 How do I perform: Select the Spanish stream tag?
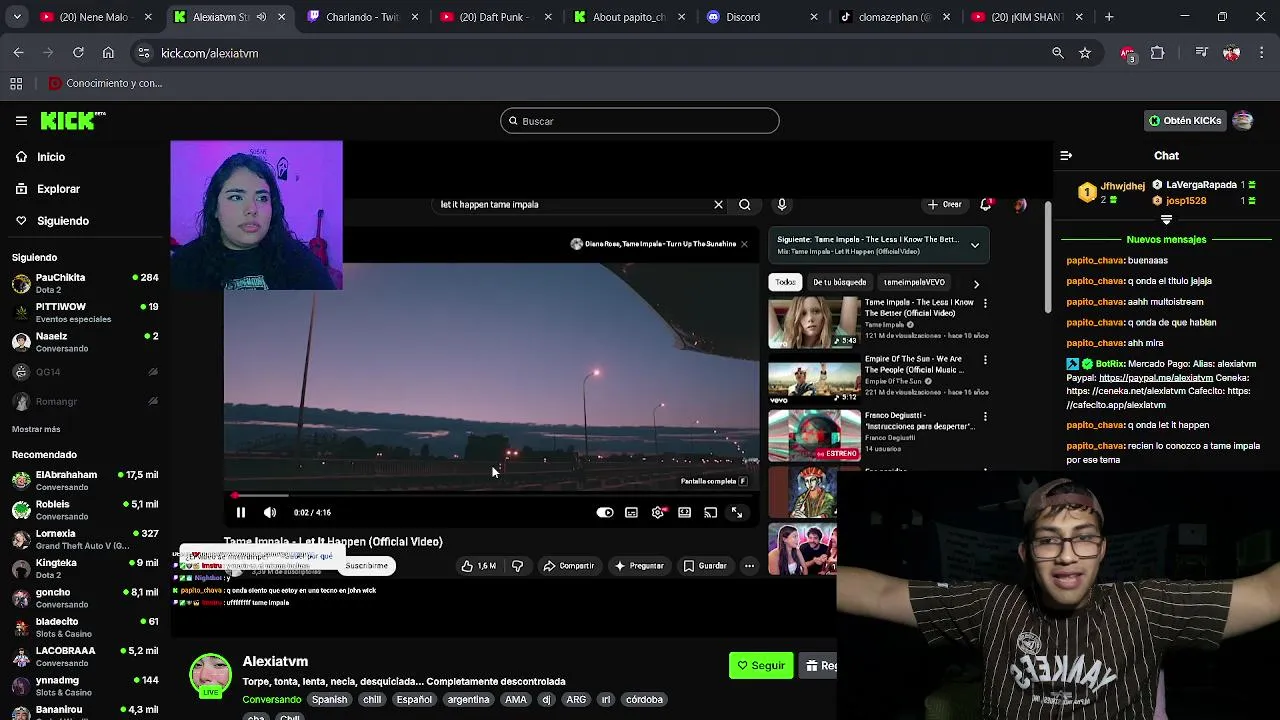tap(329, 699)
